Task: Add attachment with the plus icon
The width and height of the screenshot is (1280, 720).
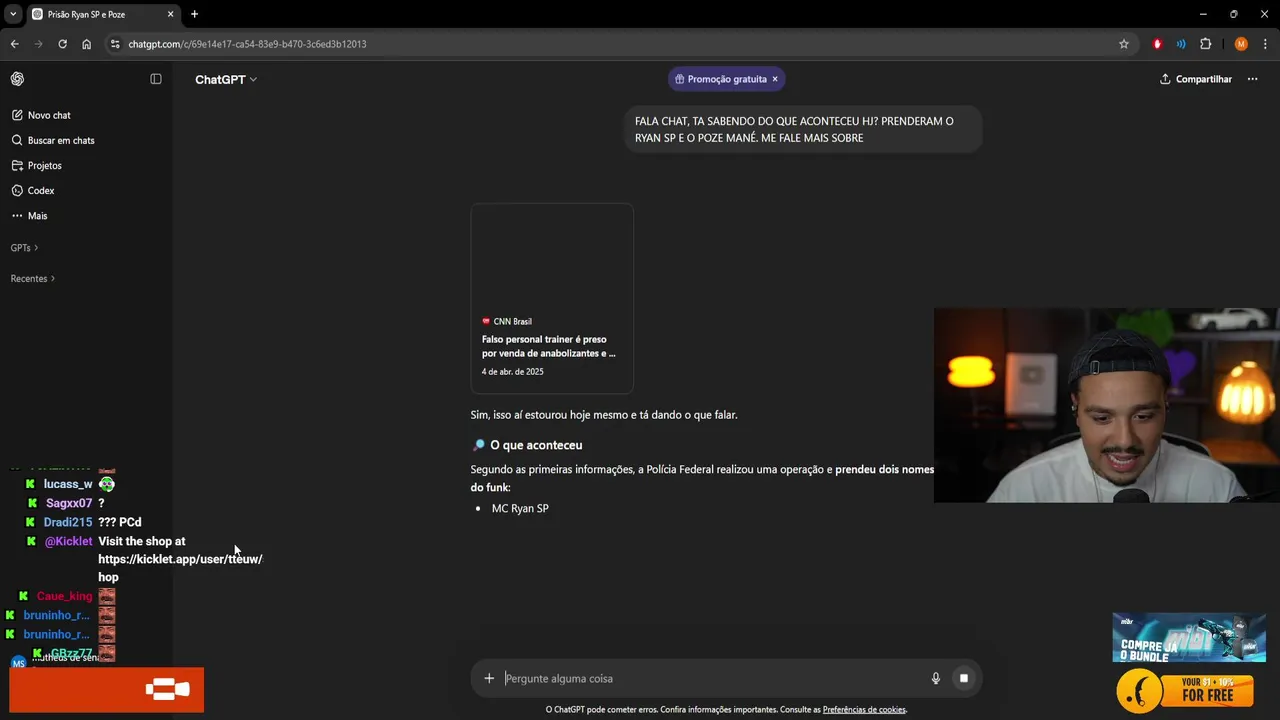Action: pos(489,678)
